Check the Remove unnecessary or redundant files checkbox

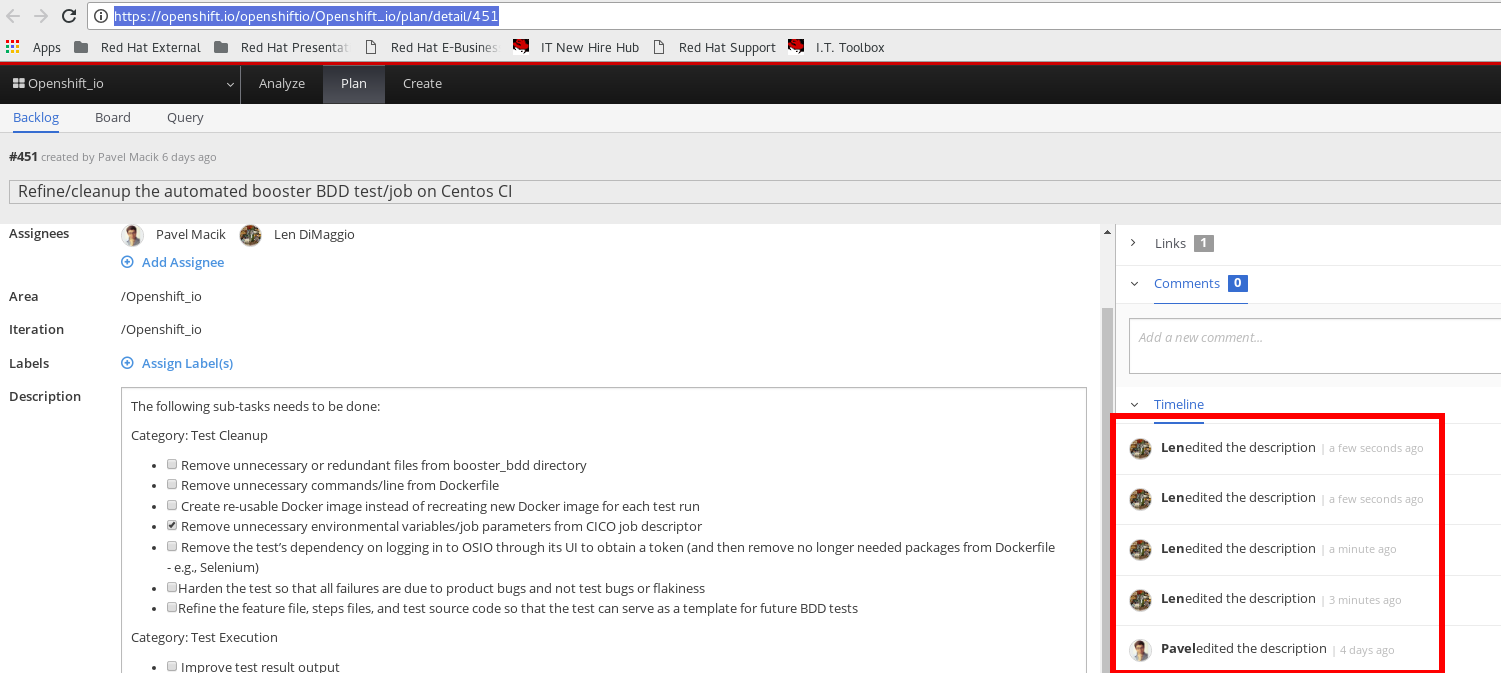click(171, 463)
